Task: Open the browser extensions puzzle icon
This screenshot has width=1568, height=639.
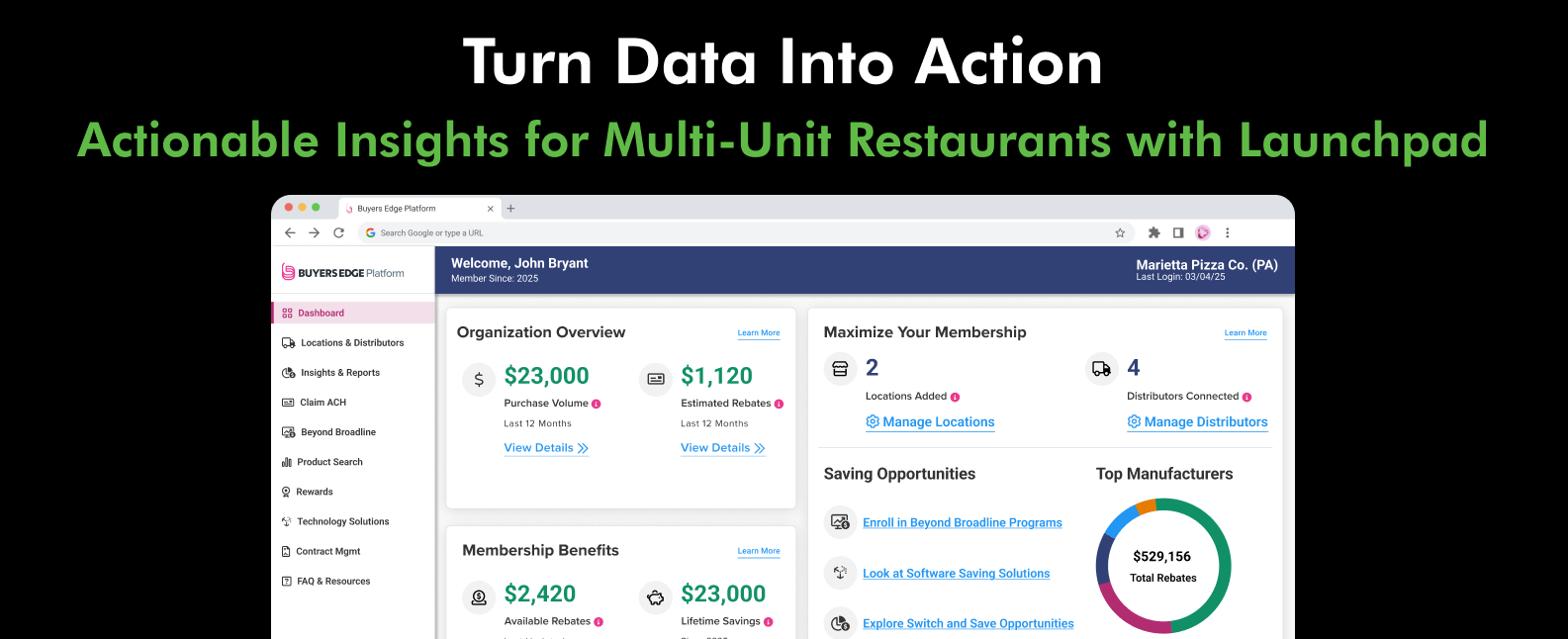Action: (x=1153, y=233)
